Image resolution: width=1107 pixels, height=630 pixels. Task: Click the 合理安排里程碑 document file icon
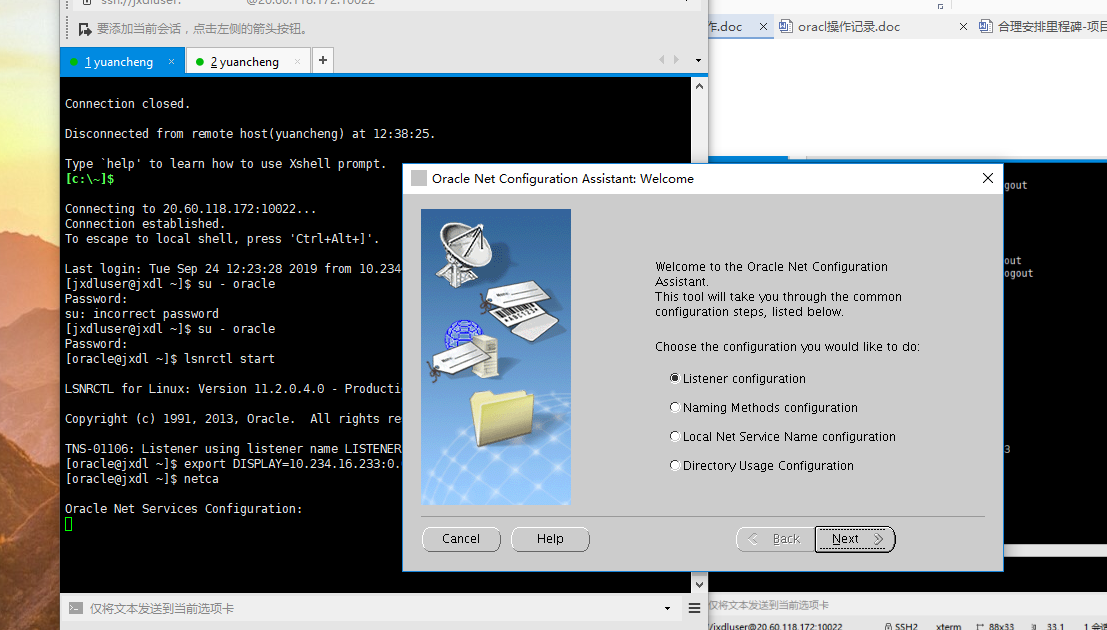pos(986,27)
